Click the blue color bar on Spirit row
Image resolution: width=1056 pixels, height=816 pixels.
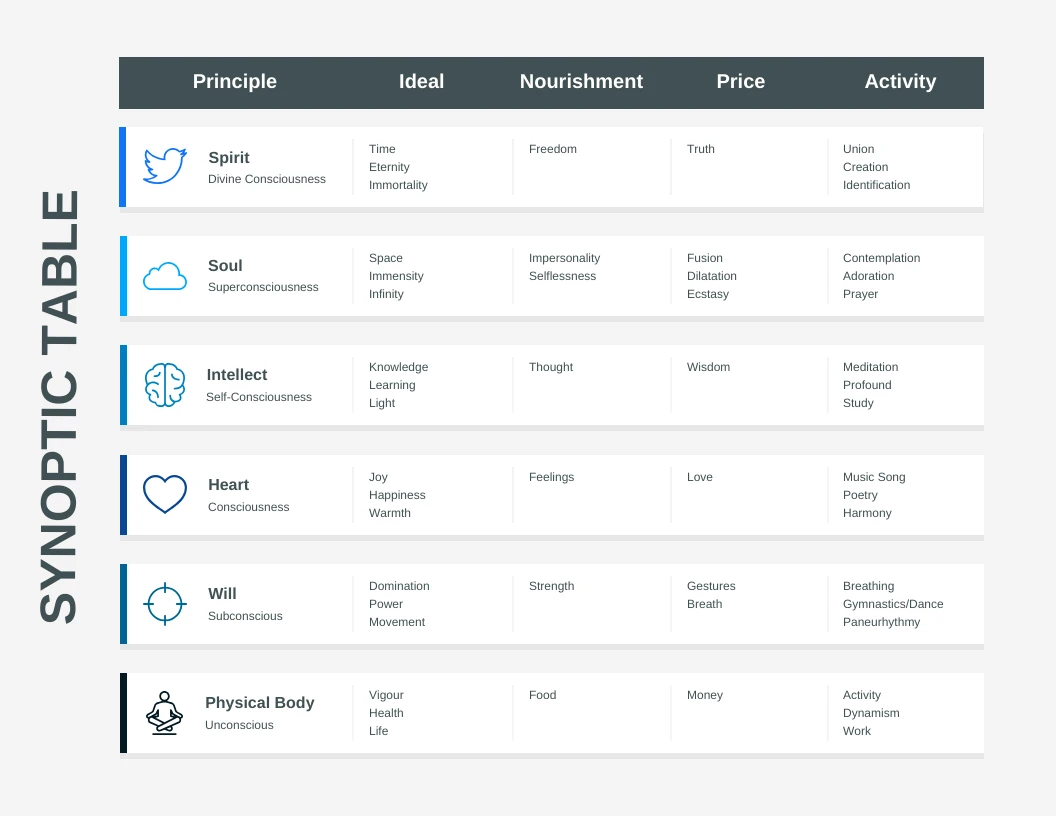[123, 167]
